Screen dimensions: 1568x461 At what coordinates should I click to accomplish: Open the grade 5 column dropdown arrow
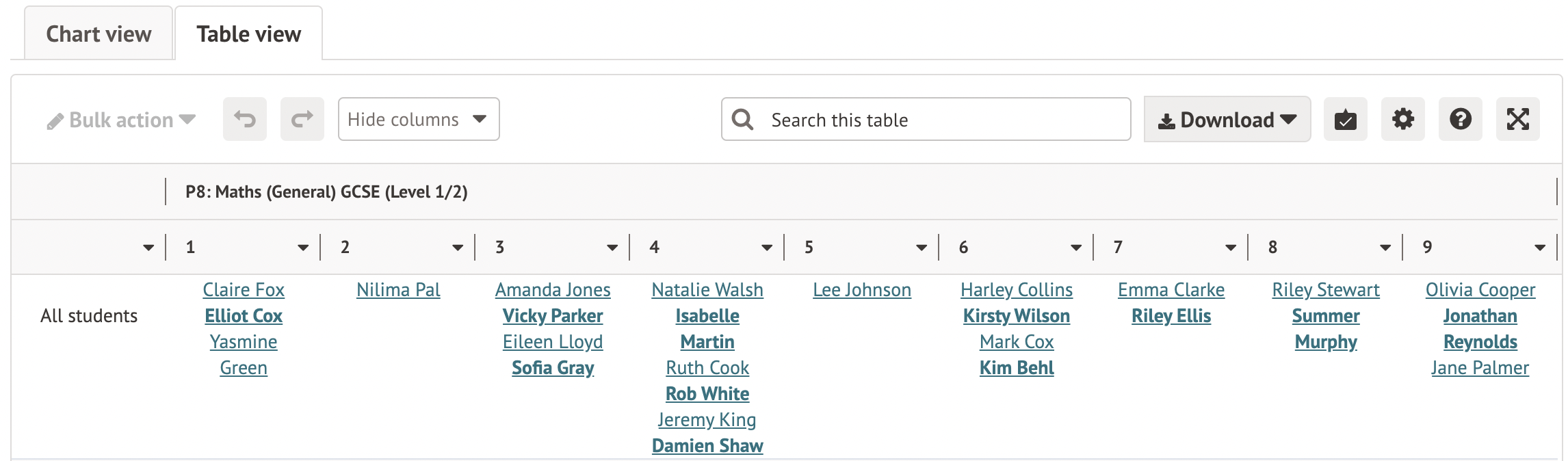pyautogui.click(x=922, y=248)
